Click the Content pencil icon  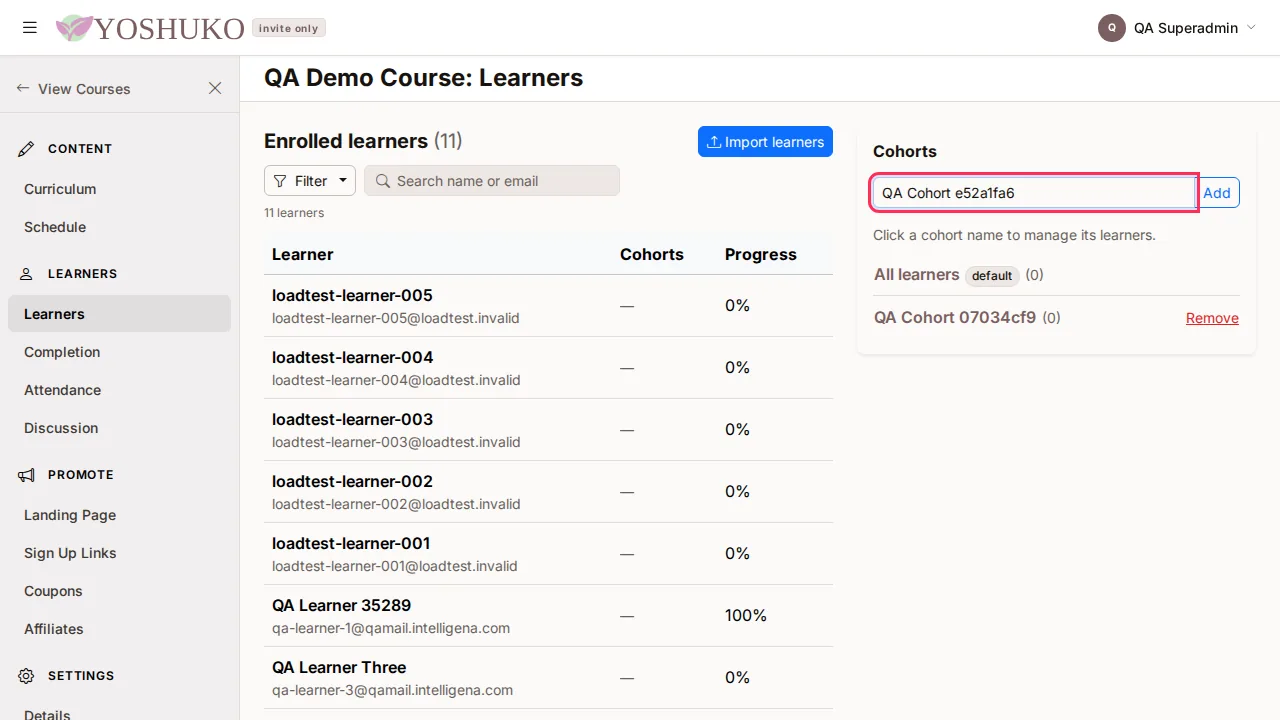pos(27,149)
